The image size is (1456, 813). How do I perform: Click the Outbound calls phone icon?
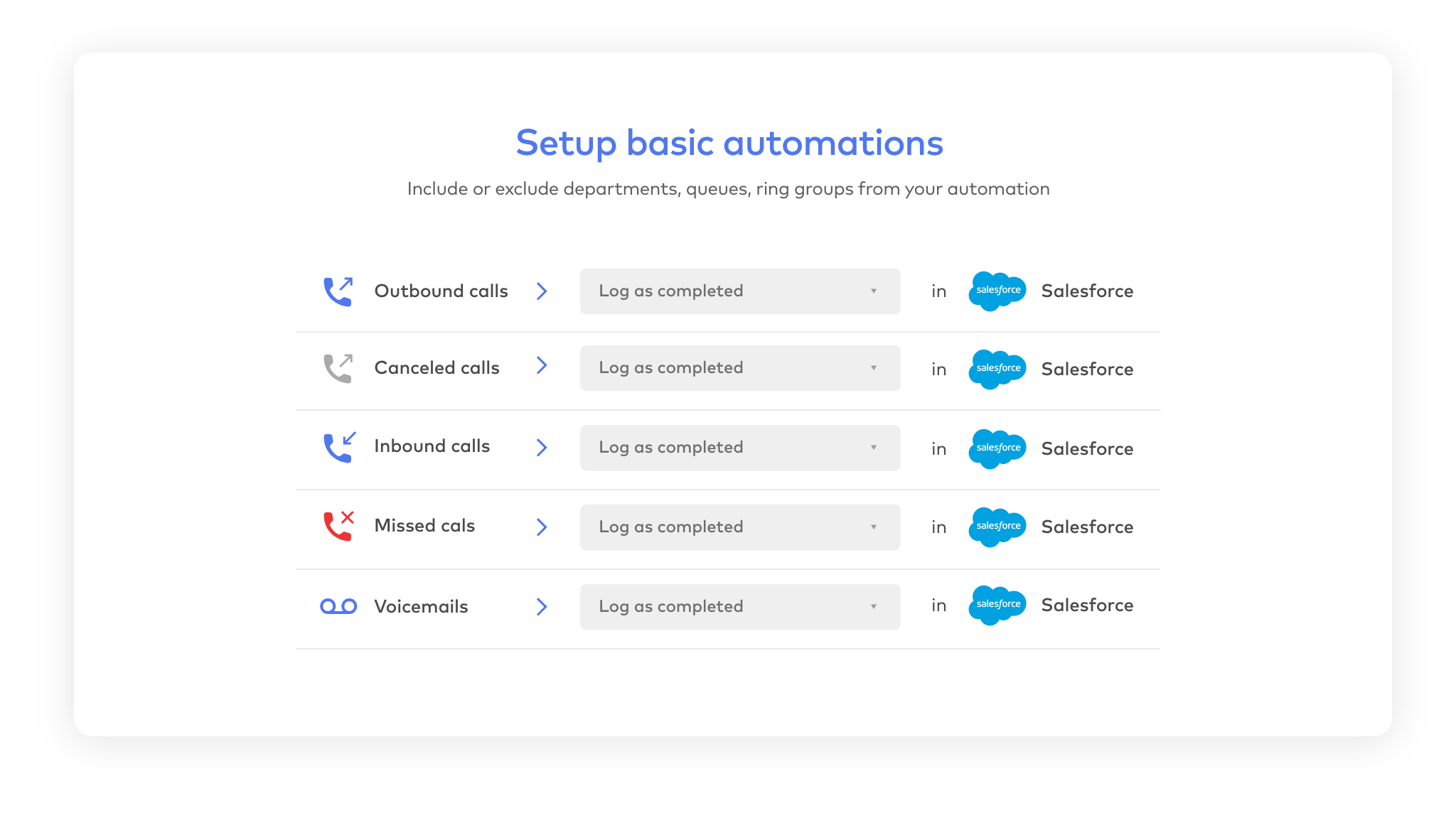pos(338,291)
